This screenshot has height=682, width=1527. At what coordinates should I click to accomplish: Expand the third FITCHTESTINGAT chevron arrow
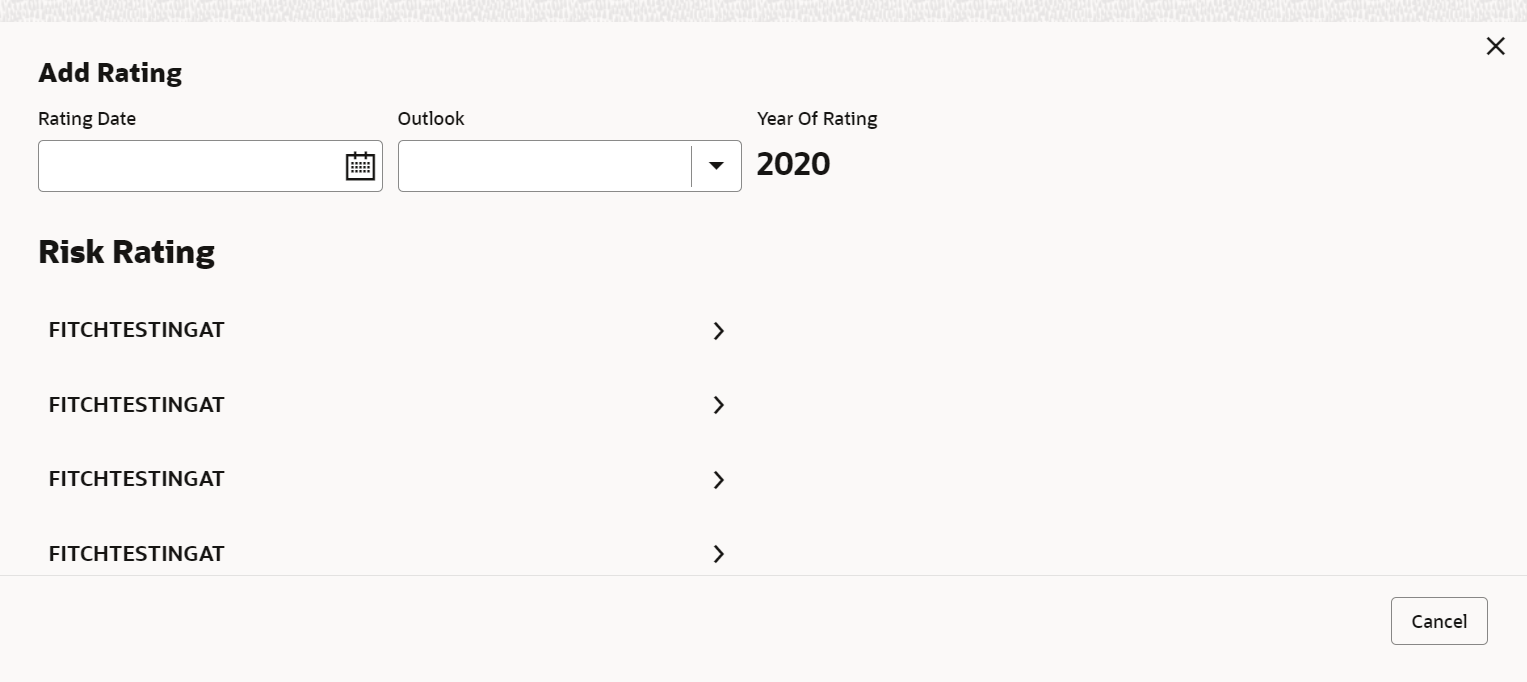[x=718, y=480]
